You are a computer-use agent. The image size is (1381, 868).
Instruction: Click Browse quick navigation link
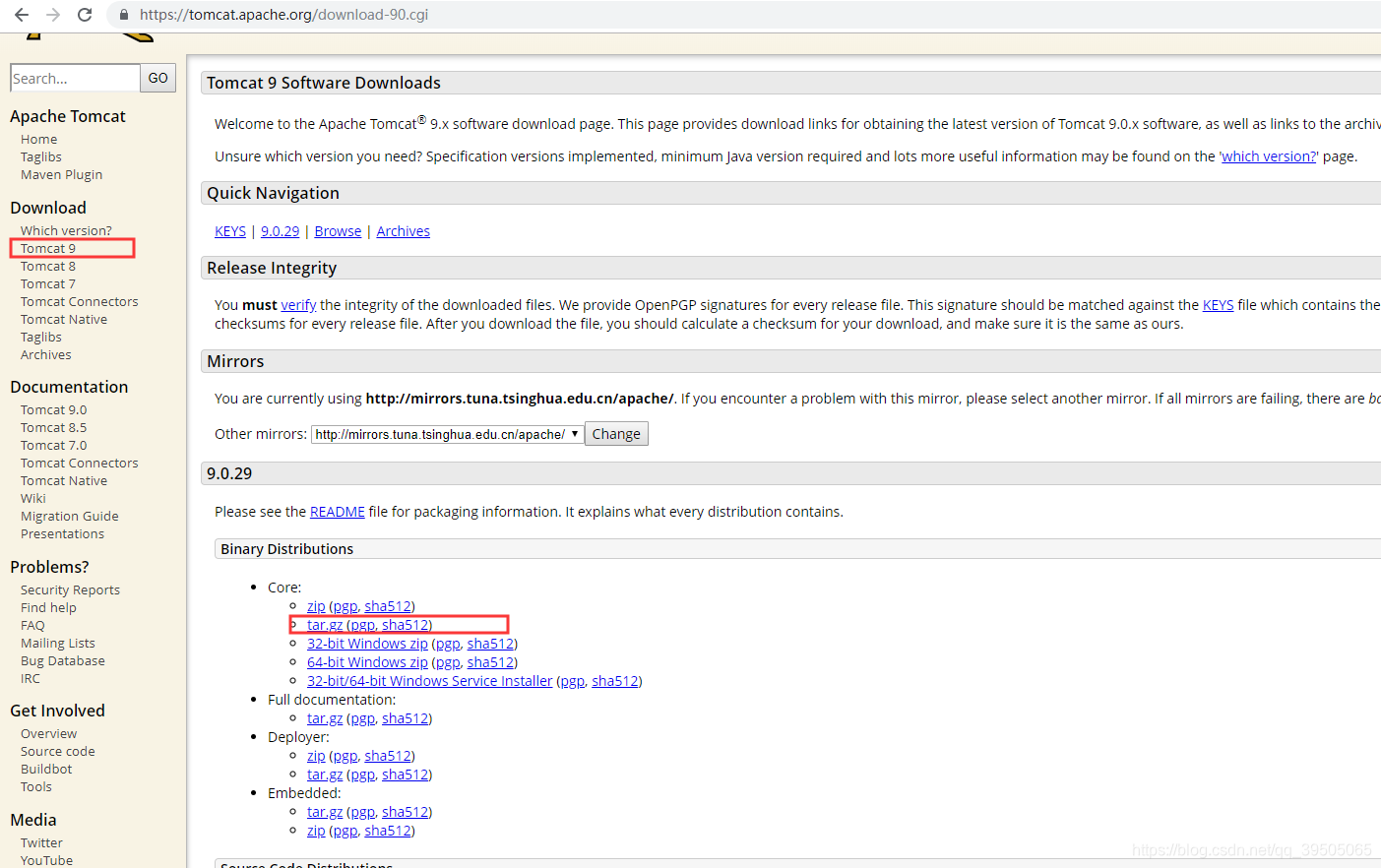tap(338, 231)
